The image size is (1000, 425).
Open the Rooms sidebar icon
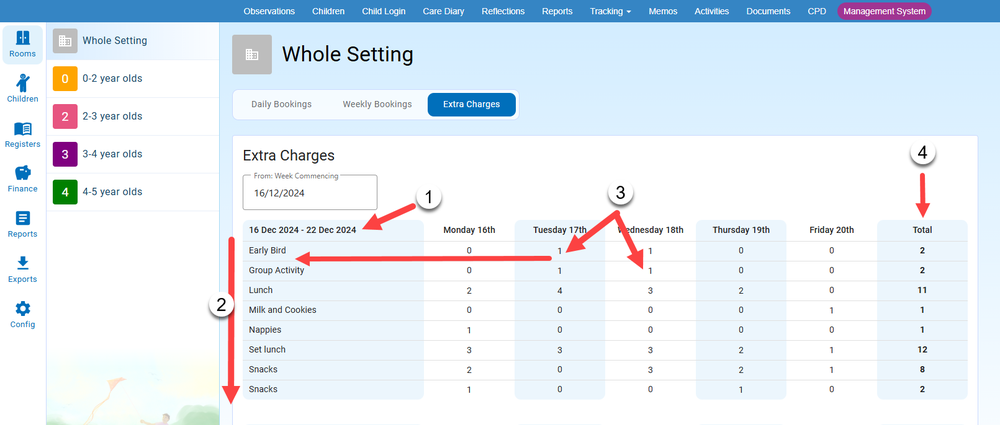pos(23,38)
